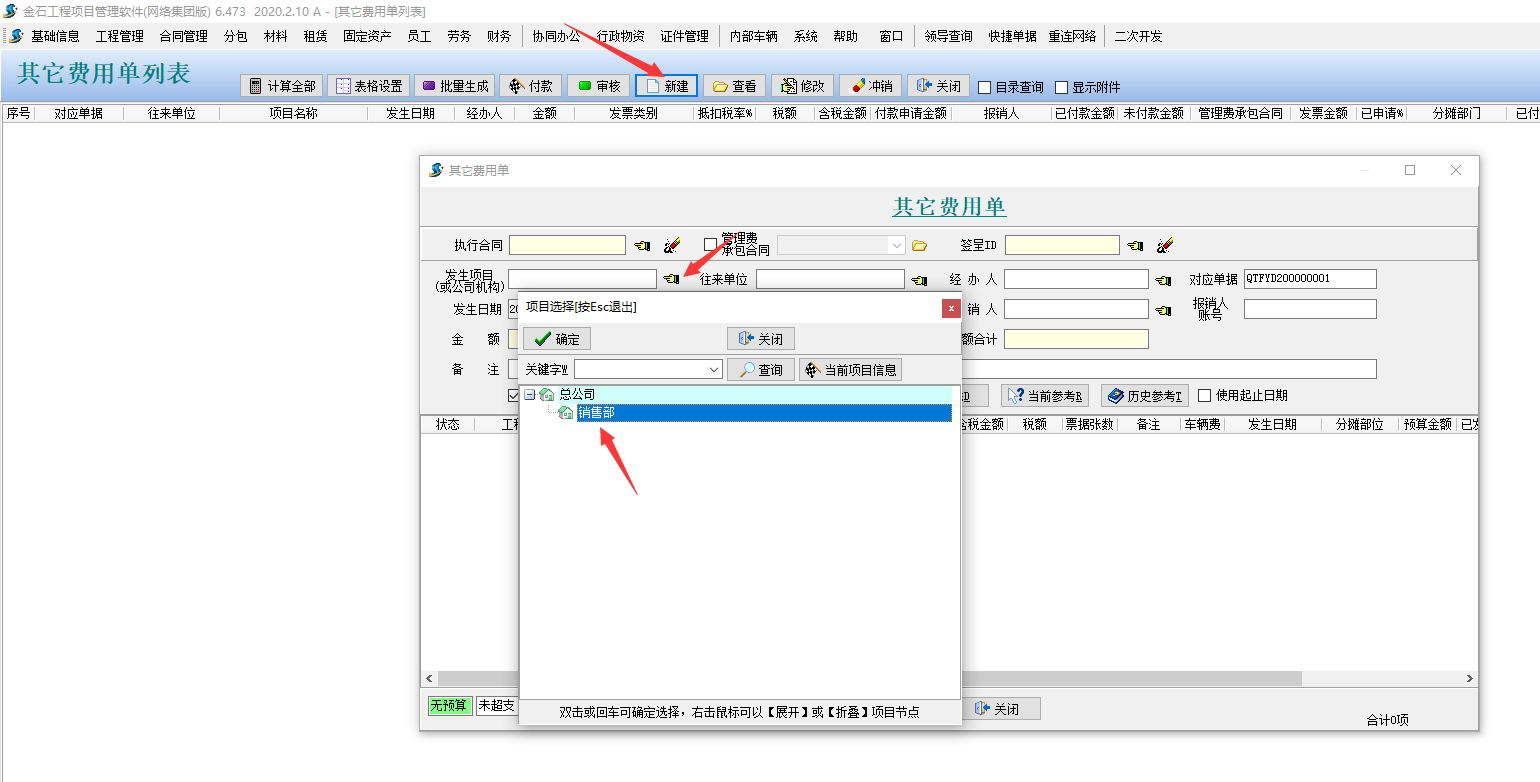Click the 查询 query button

coord(760,369)
